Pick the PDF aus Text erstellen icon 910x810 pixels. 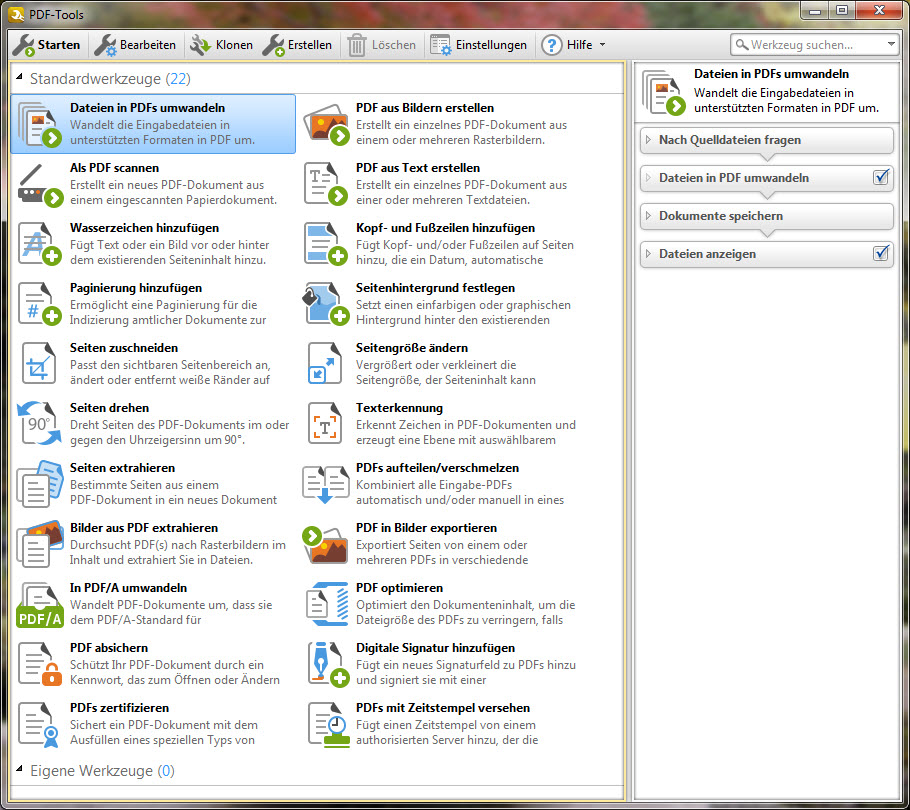click(x=326, y=185)
